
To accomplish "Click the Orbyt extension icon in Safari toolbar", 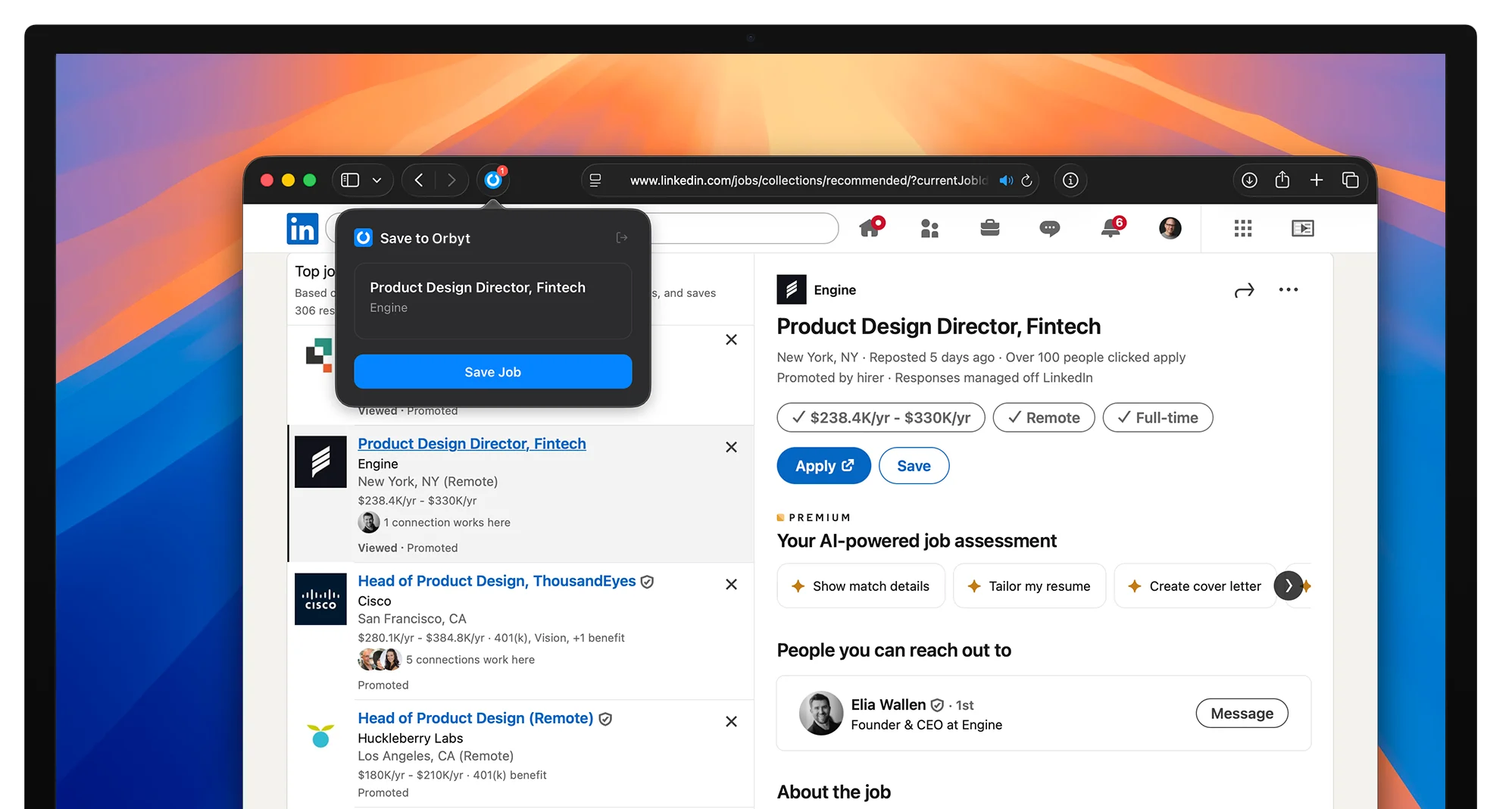I will tap(492, 180).
